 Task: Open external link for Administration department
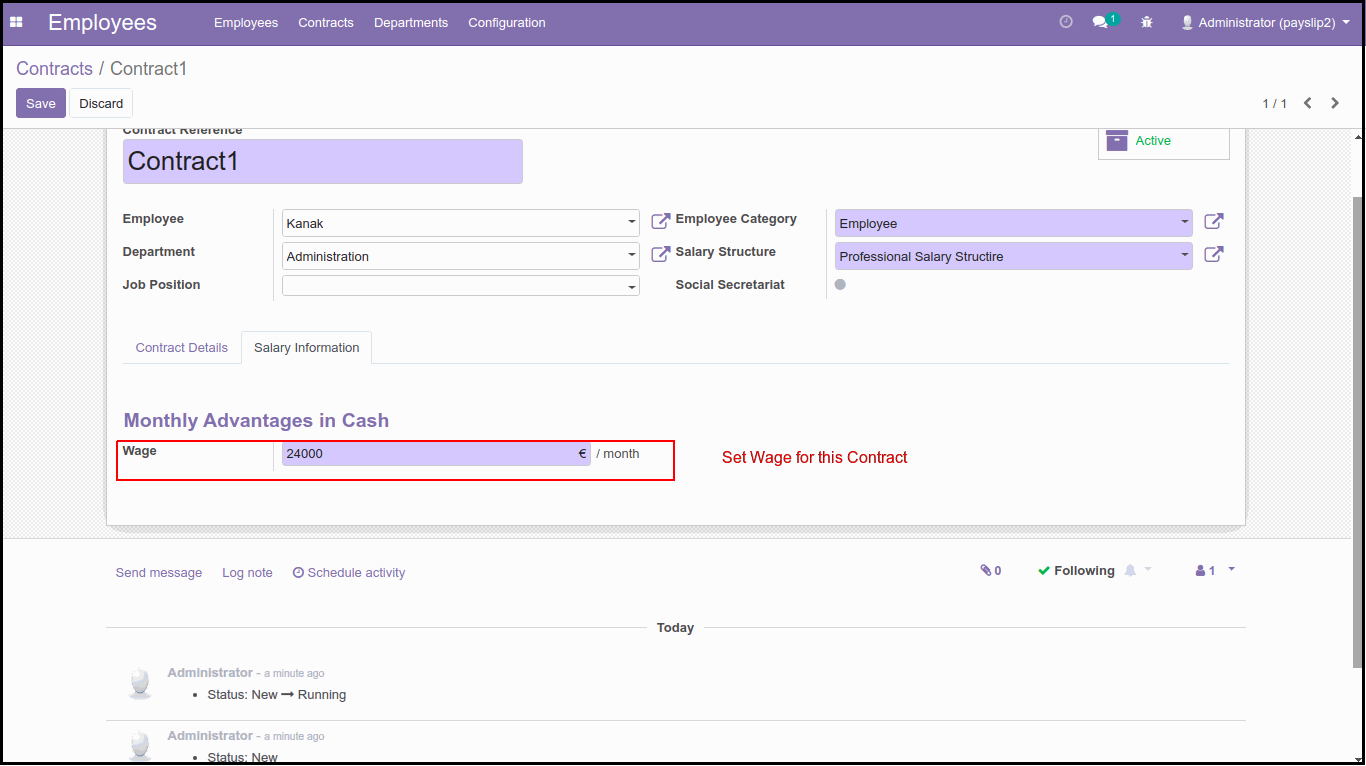click(661, 254)
